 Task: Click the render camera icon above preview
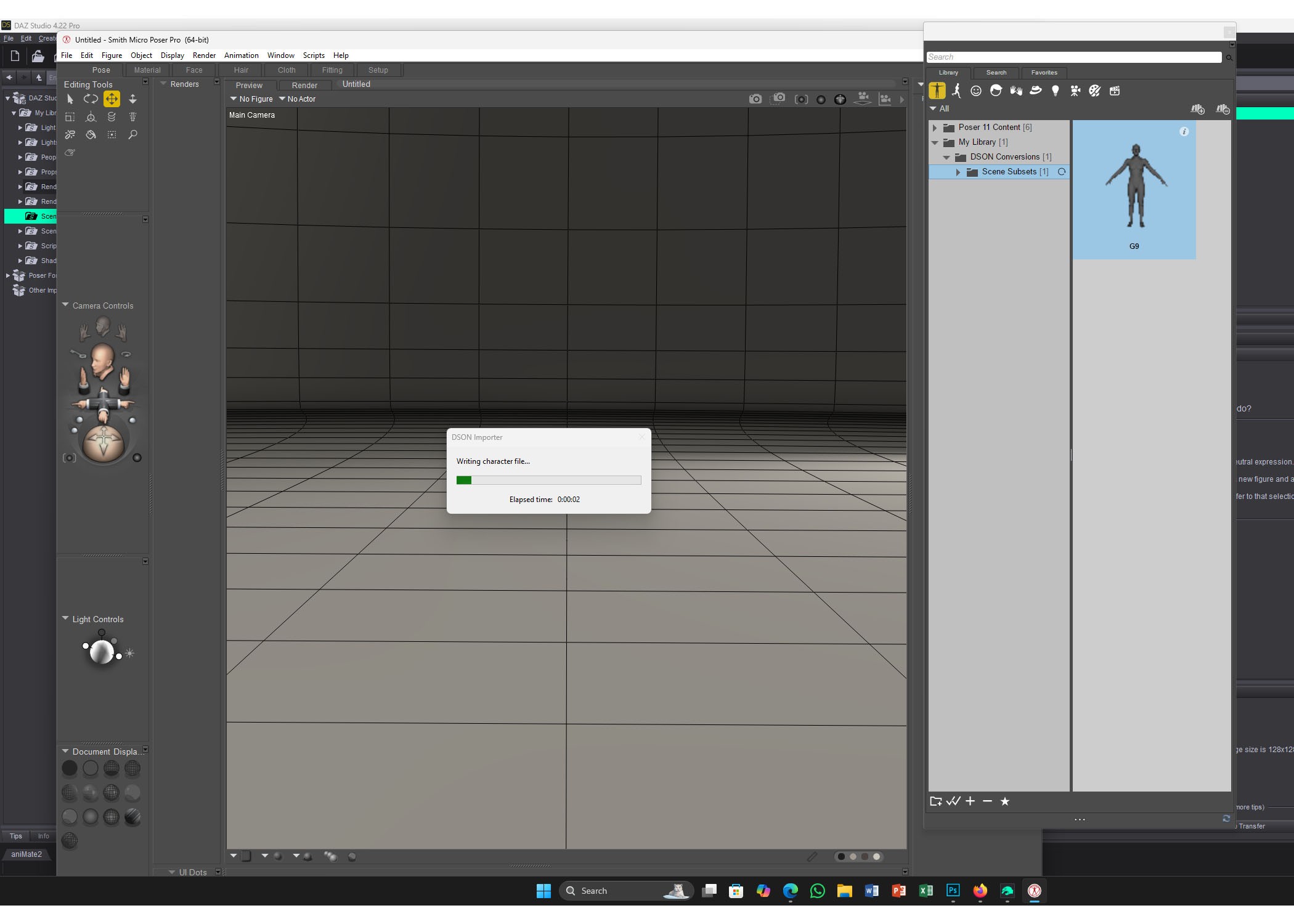tap(755, 99)
